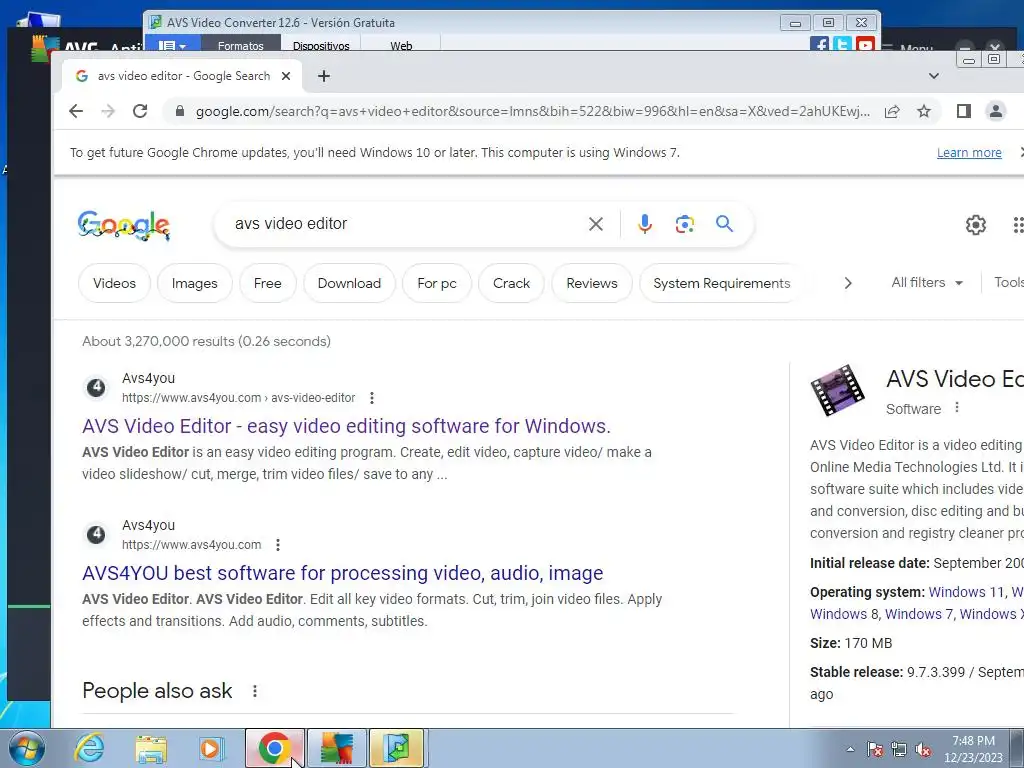Open Google quick settings gear
Viewport: 1024px width, 768px height.
tap(976, 225)
